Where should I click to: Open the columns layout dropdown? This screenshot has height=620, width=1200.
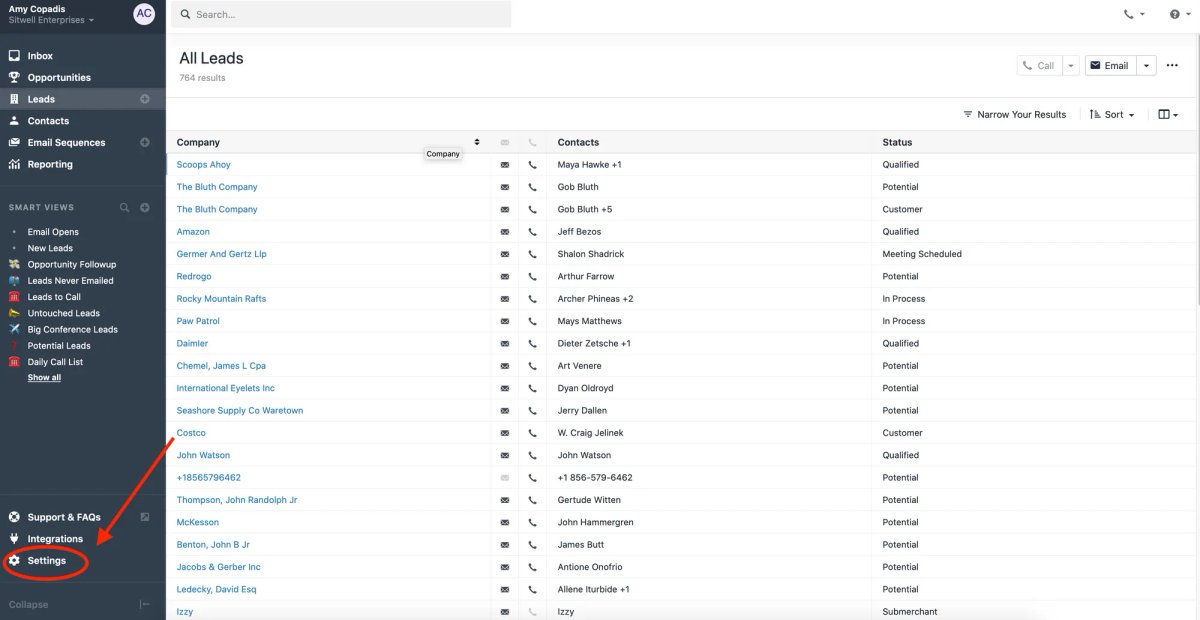pyautogui.click(x=1168, y=115)
